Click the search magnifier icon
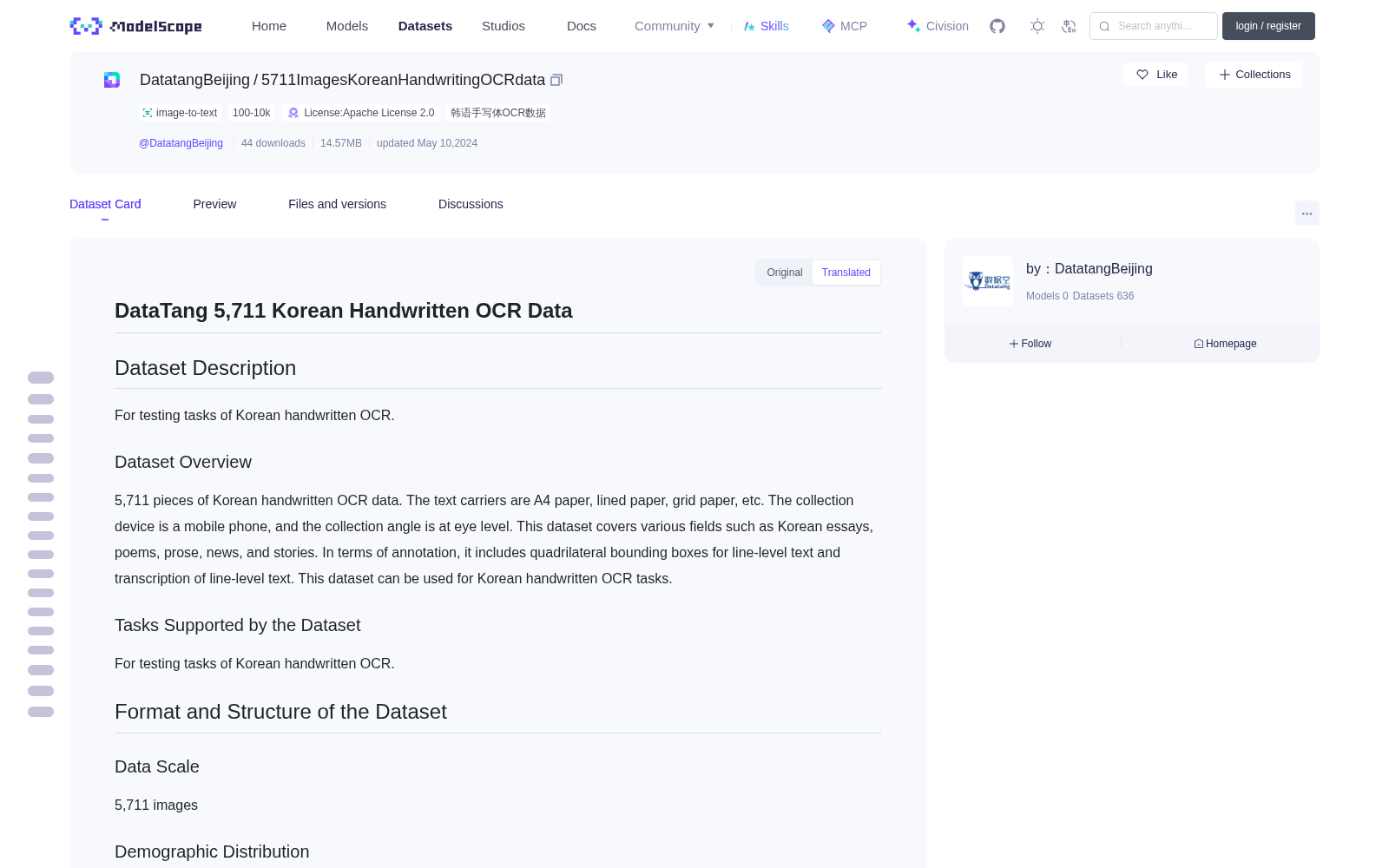The height and width of the screenshot is (868, 1389). pyautogui.click(x=1104, y=26)
